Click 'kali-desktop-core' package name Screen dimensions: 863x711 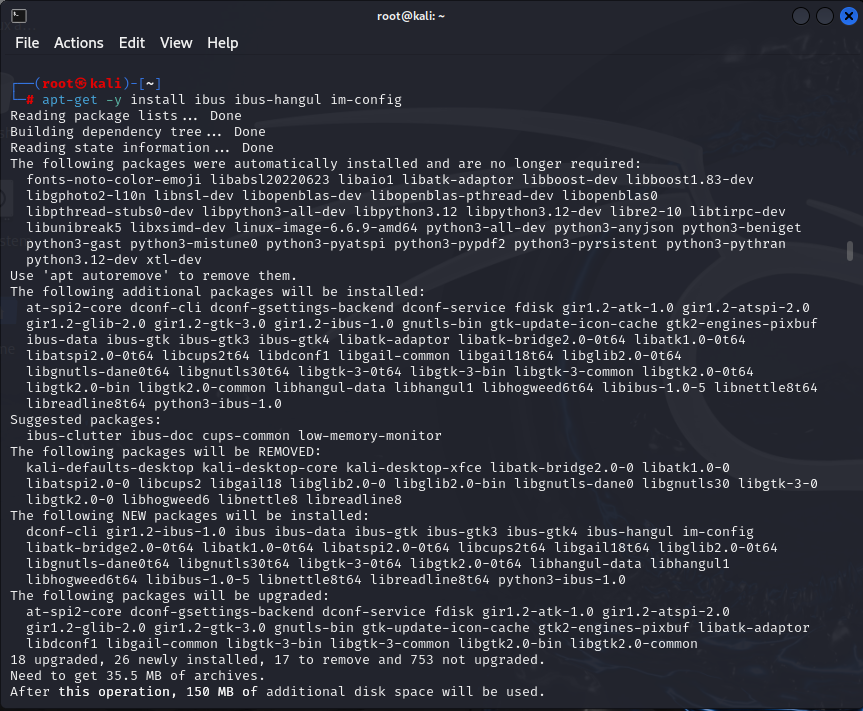tap(270, 467)
